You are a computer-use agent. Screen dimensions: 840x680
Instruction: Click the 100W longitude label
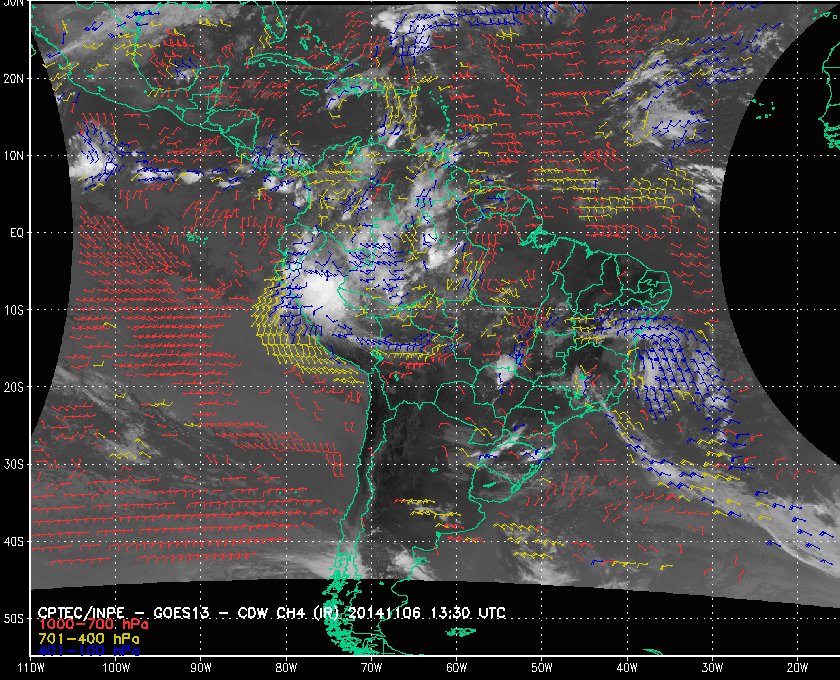pyautogui.click(x=116, y=668)
